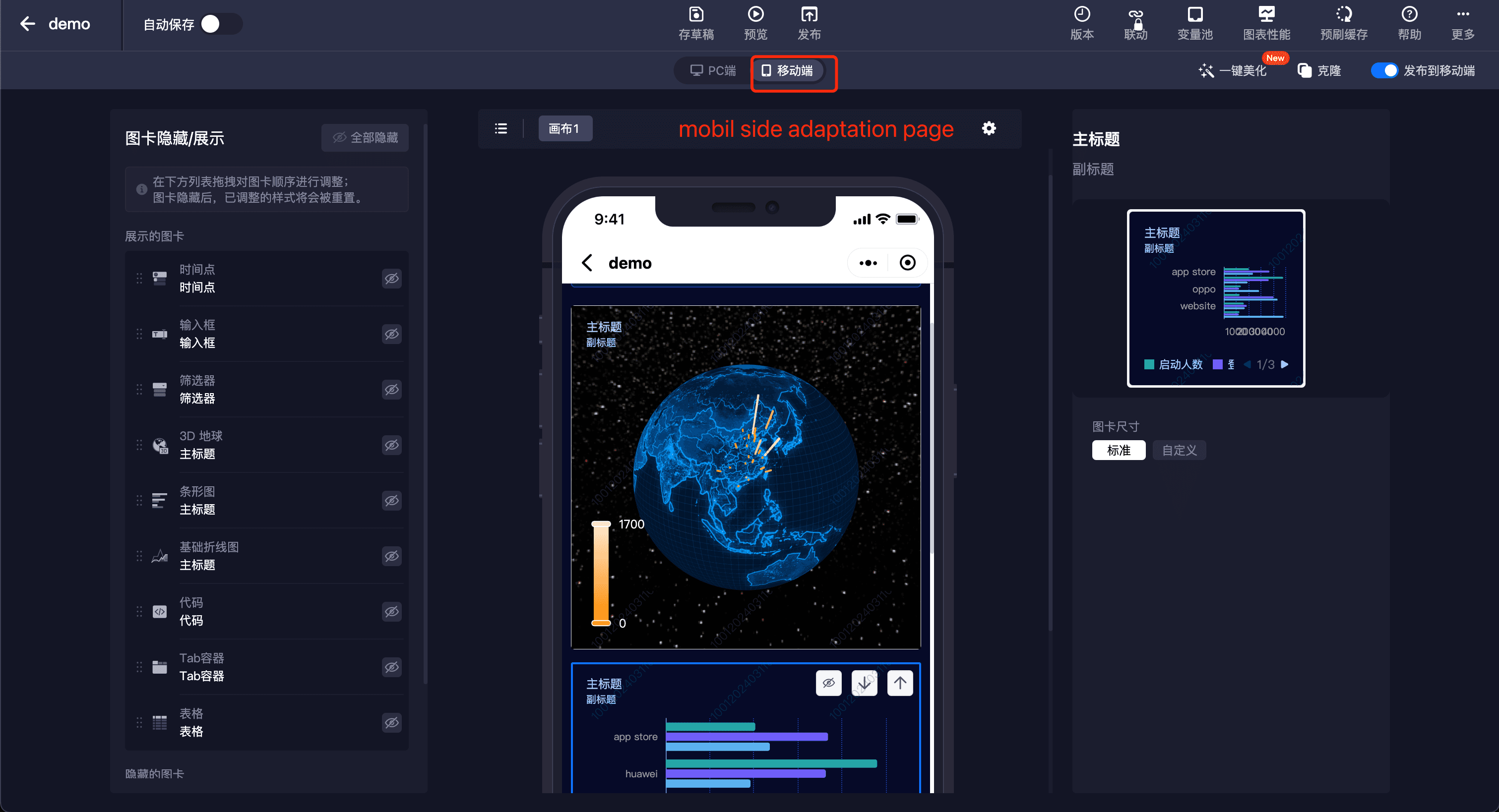Click the 启动人数 legend swatch
Screen dimensions: 1499x812
[x=1149, y=365]
